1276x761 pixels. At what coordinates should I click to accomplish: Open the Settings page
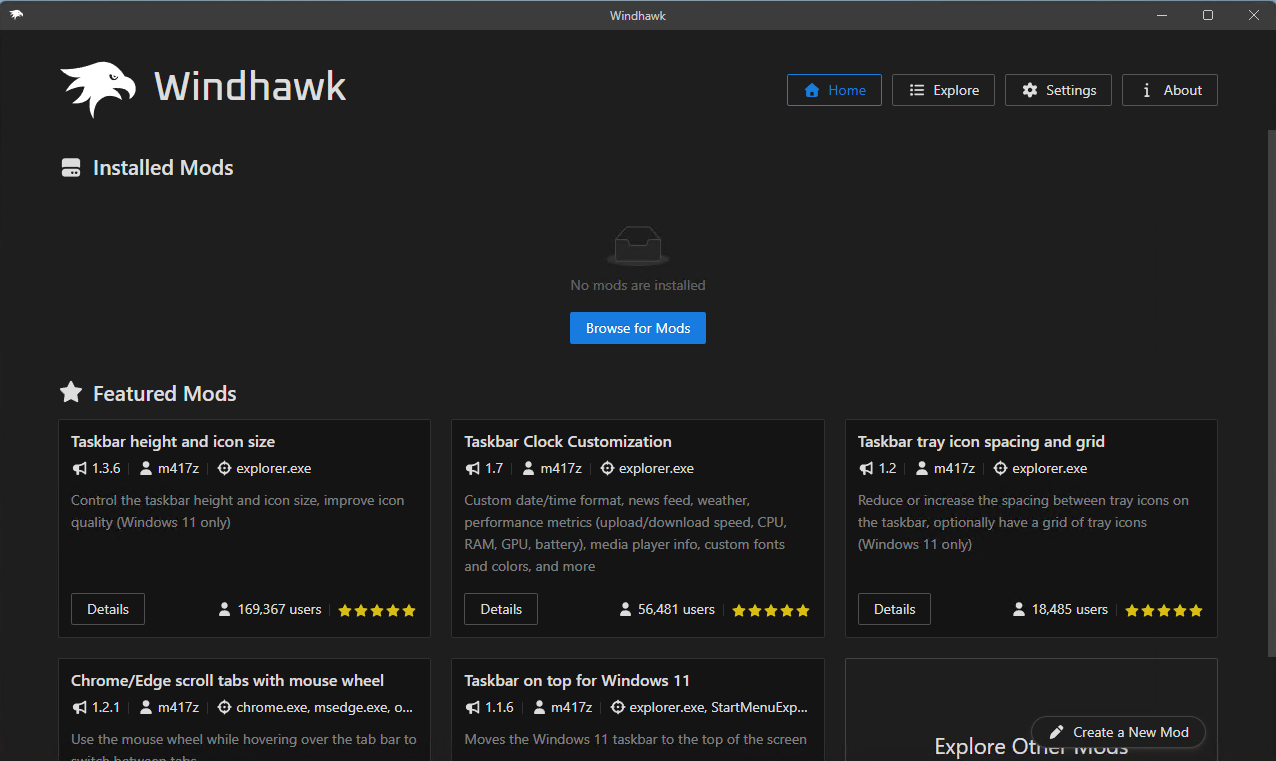click(1058, 90)
